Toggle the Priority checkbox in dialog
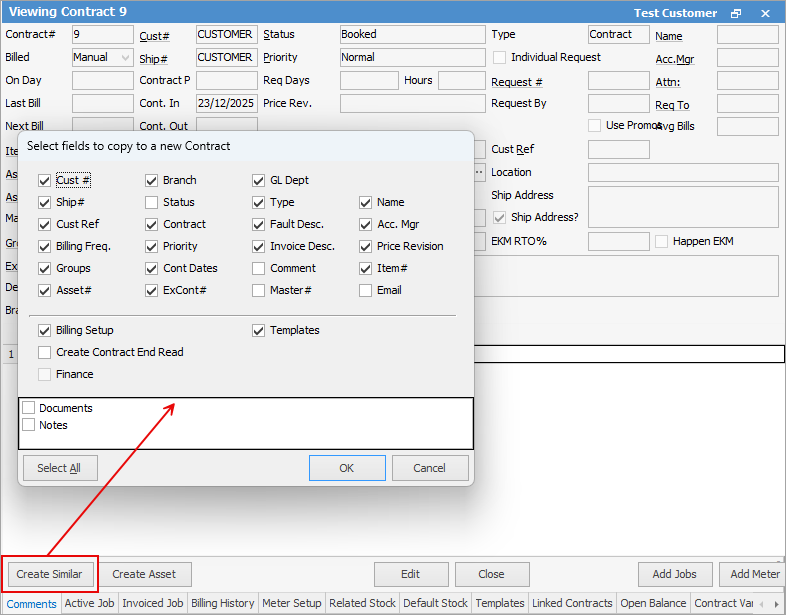Image resolution: width=786 pixels, height=615 pixels. point(151,247)
